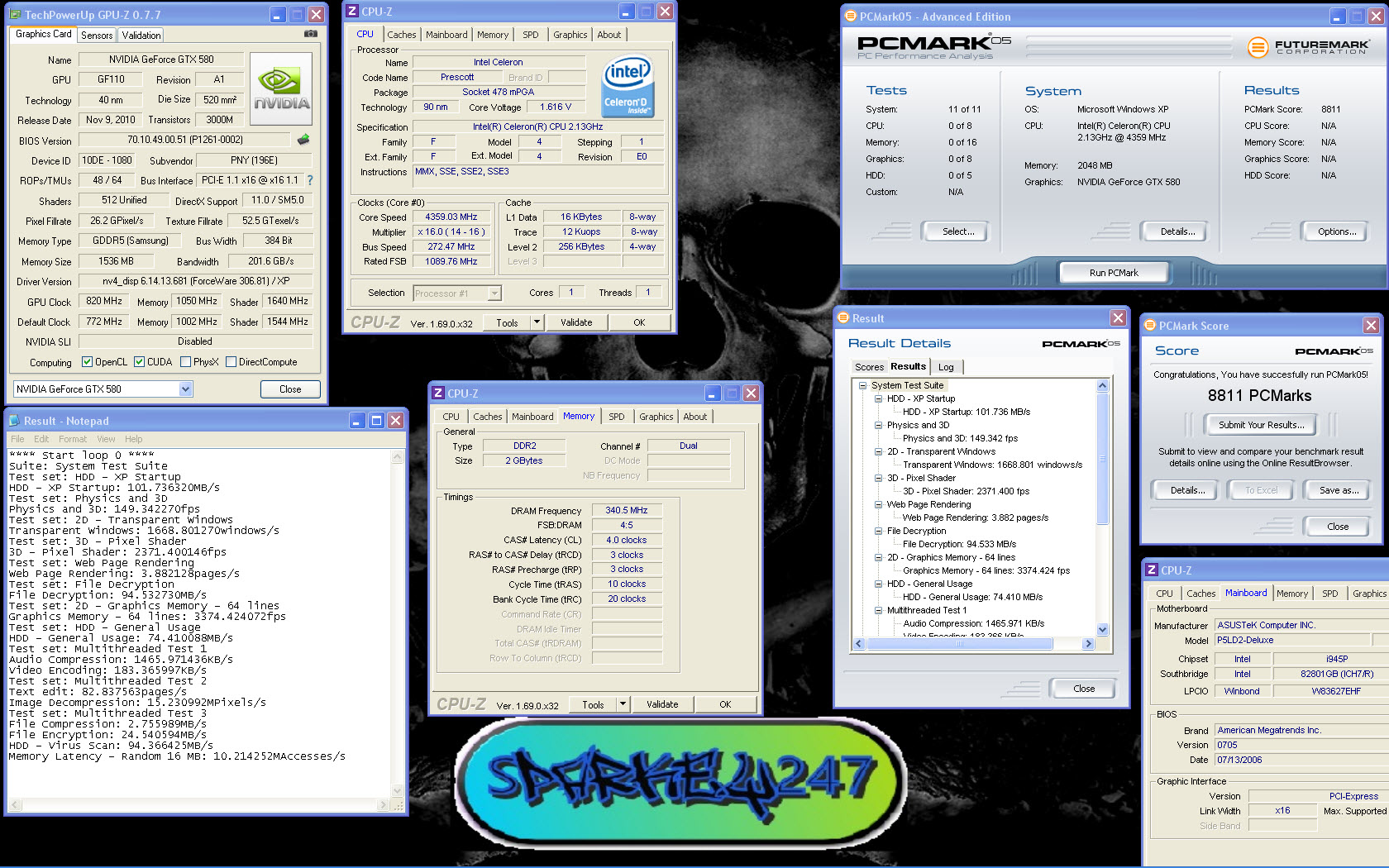
Task: Click the Run PCMark button
Action: (x=1114, y=273)
